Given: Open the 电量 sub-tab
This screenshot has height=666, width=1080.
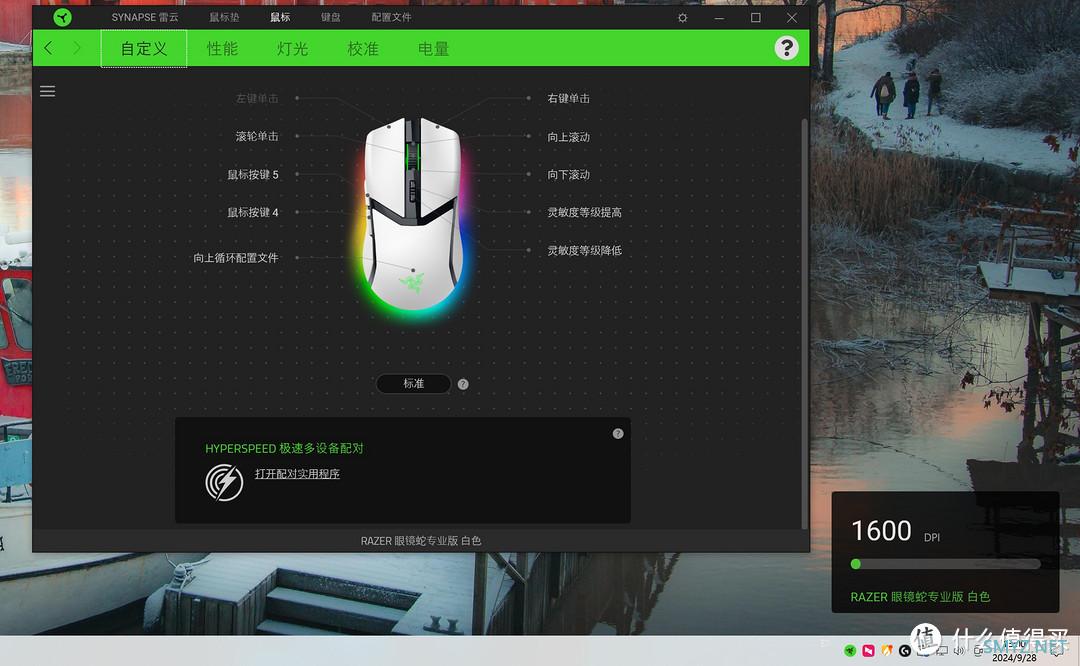Looking at the screenshot, I should click(x=433, y=49).
